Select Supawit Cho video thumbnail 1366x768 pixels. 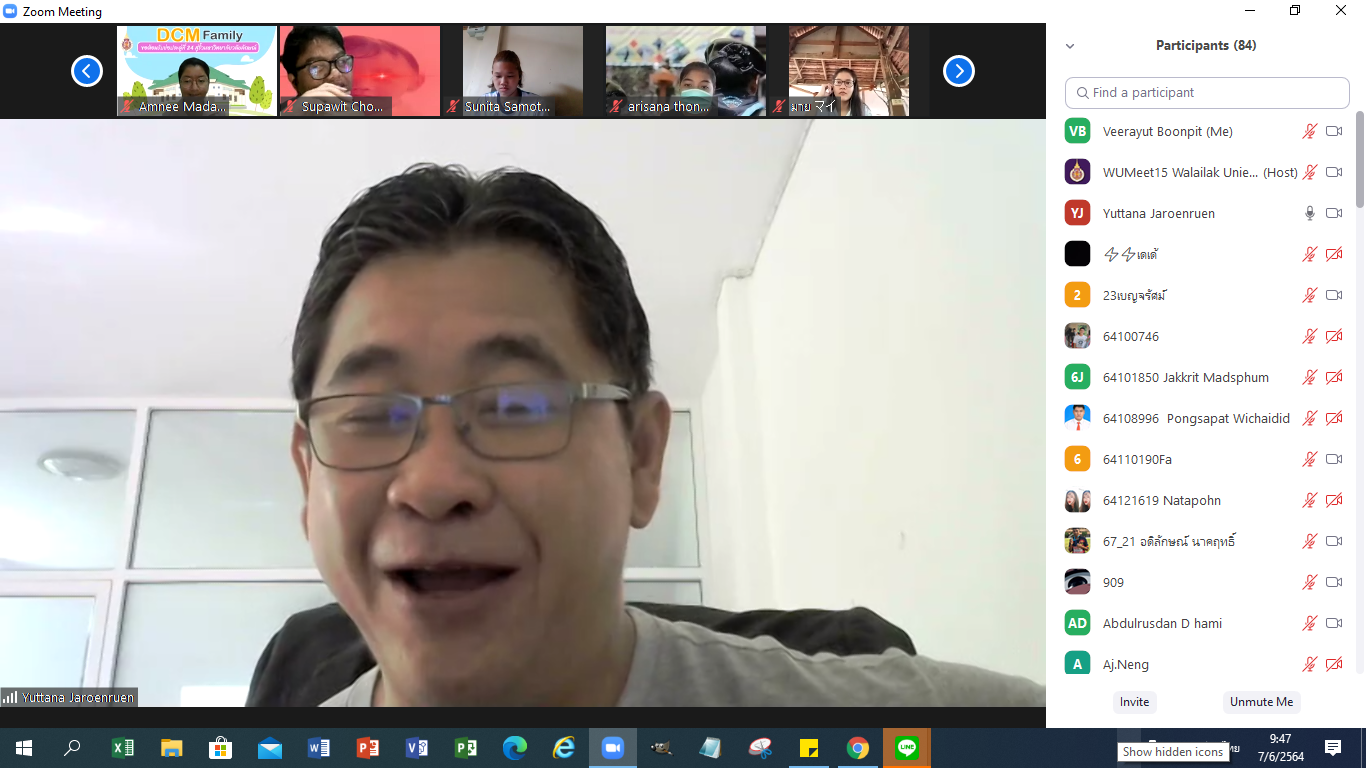(360, 71)
